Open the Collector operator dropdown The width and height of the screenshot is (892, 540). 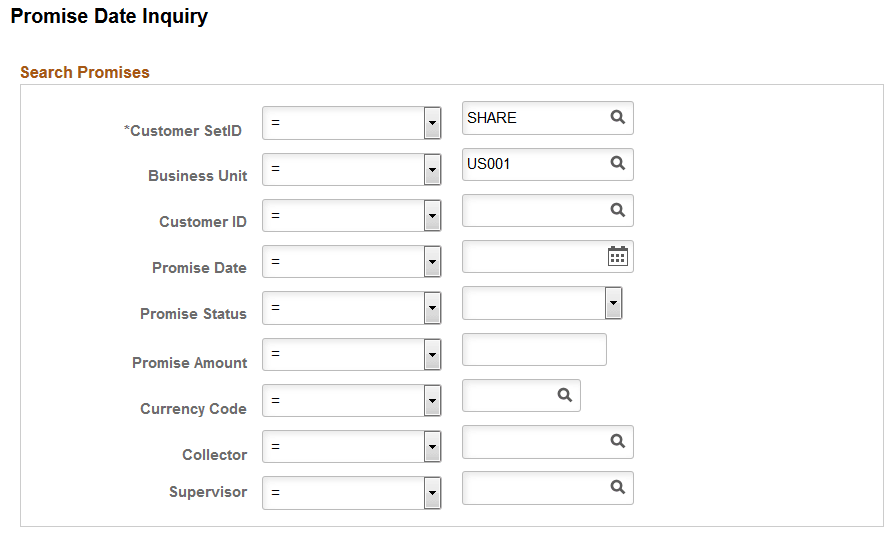point(432,447)
